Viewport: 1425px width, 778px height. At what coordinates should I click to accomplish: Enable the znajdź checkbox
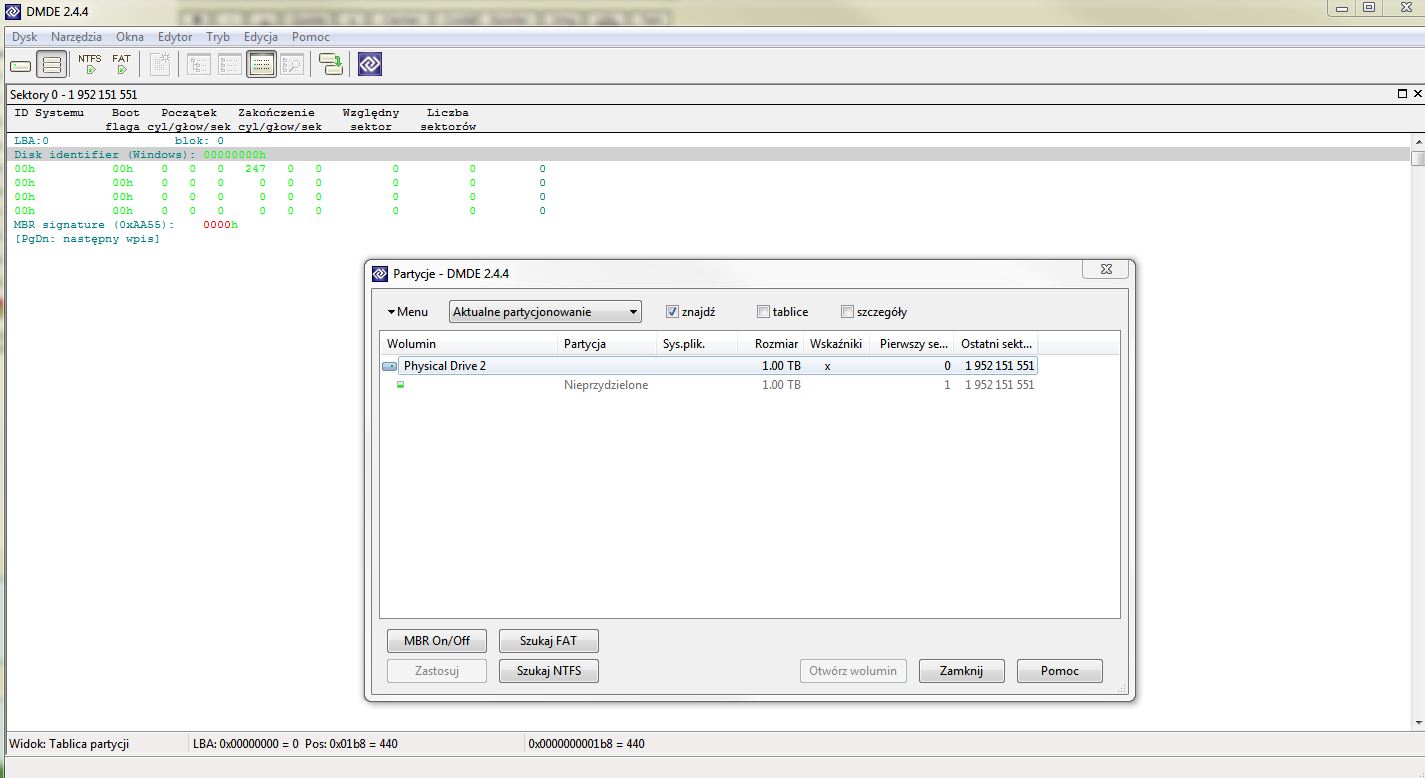pyautogui.click(x=673, y=311)
